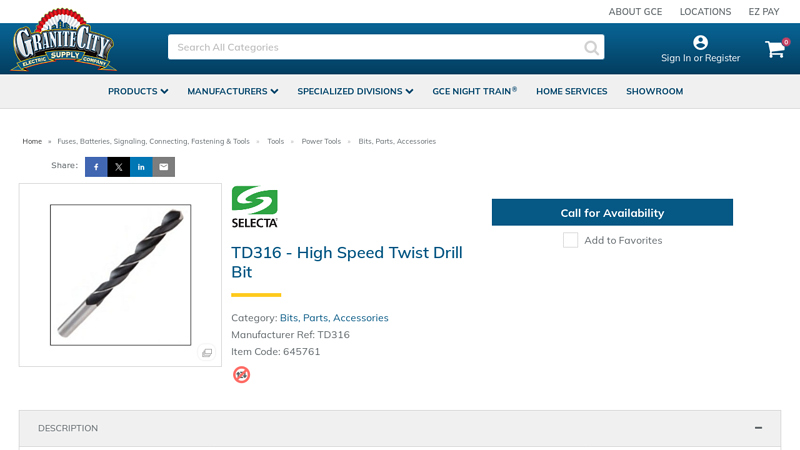
Task: Go to Home breadcrumb
Action: (x=32, y=141)
